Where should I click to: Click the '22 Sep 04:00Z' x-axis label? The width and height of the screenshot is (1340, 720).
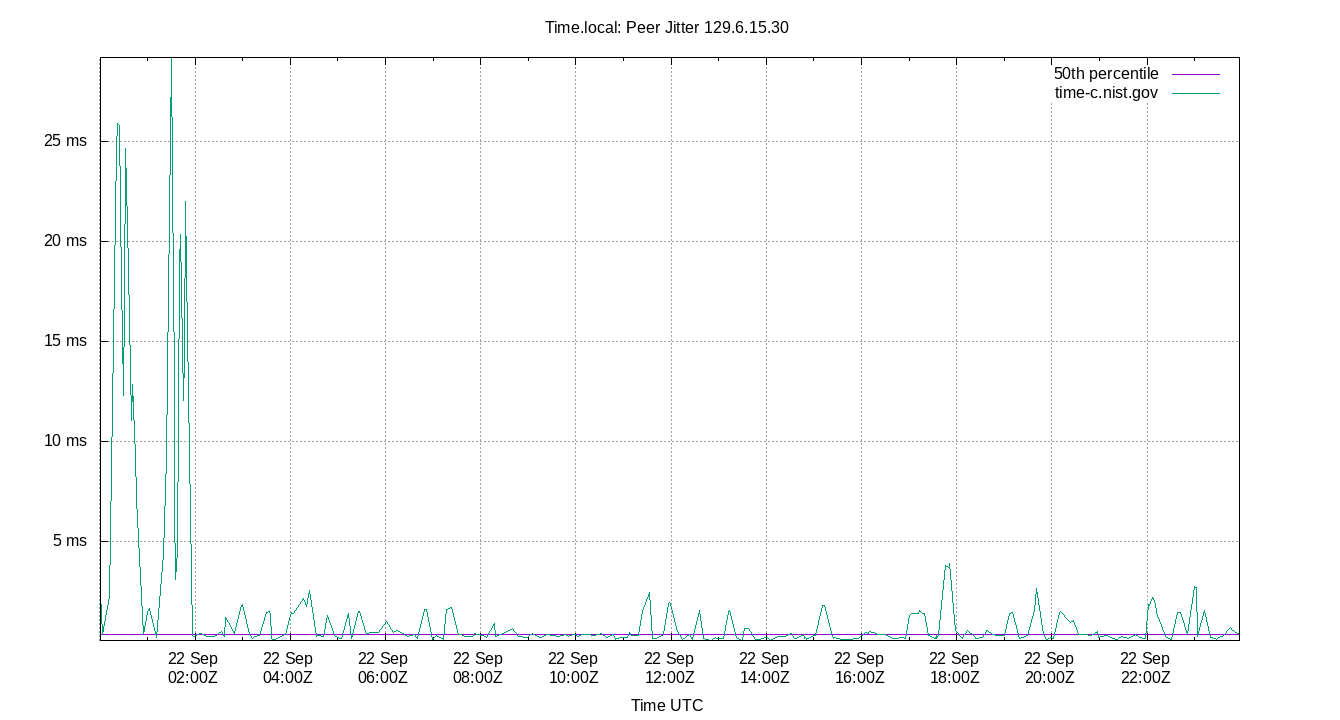tap(288, 668)
